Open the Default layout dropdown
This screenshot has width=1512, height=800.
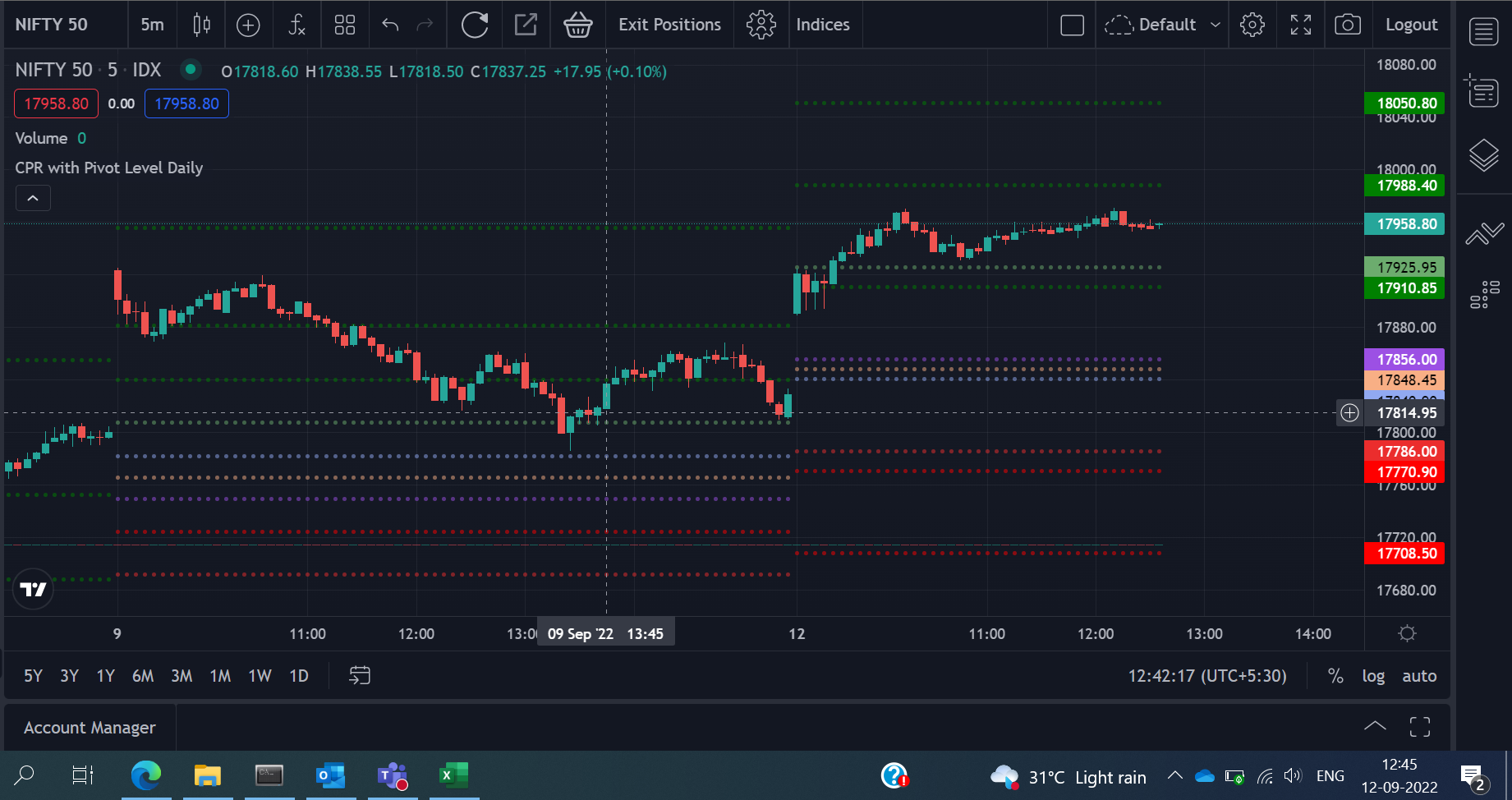click(1162, 25)
